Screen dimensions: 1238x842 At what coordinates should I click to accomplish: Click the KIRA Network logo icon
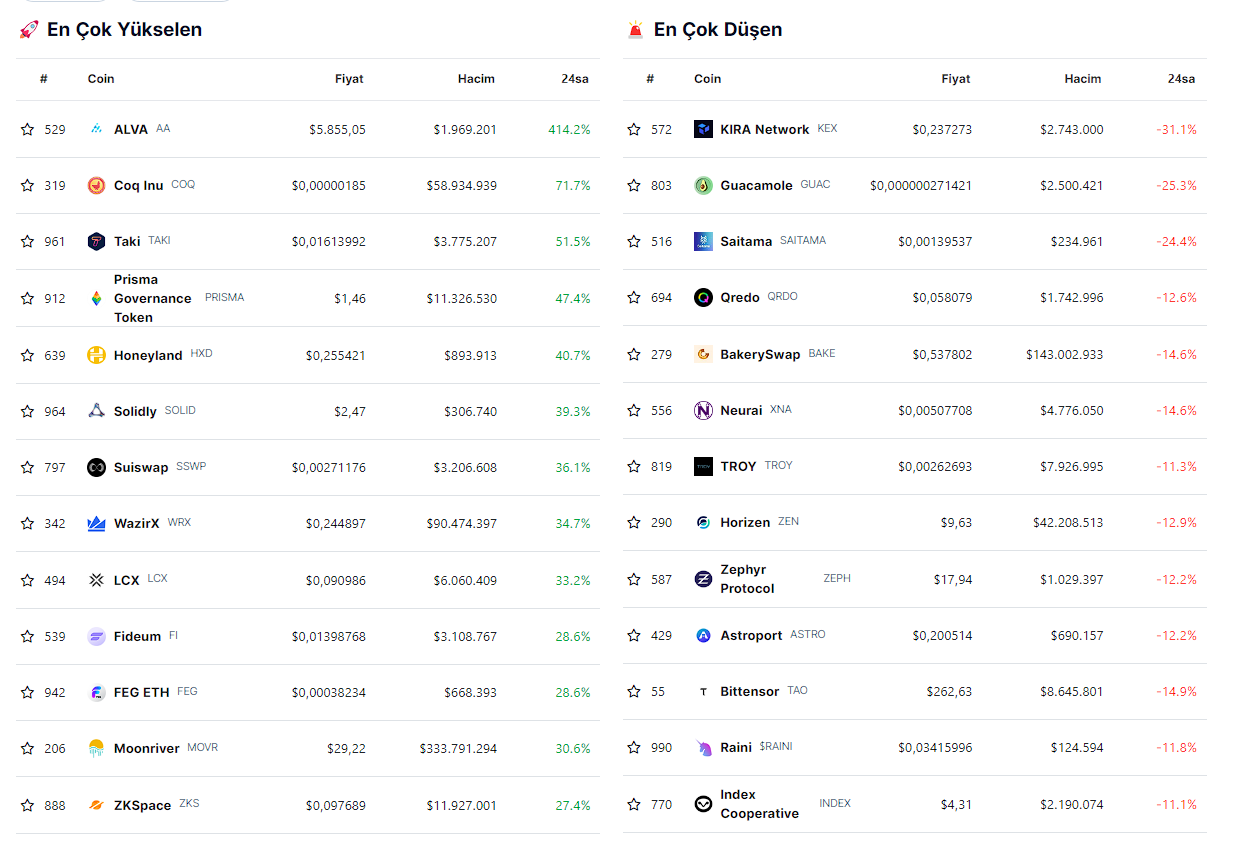pyautogui.click(x=703, y=129)
